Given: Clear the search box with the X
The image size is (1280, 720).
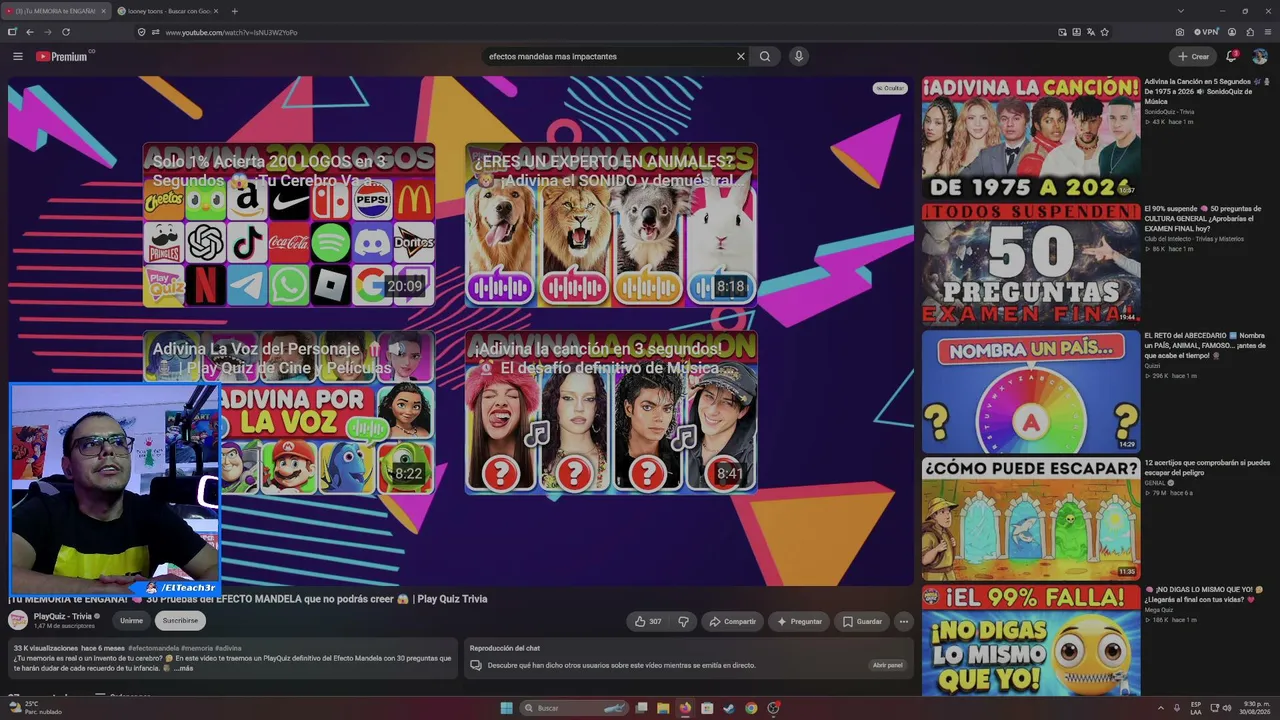Looking at the screenshot, I should tap(741, 56).
